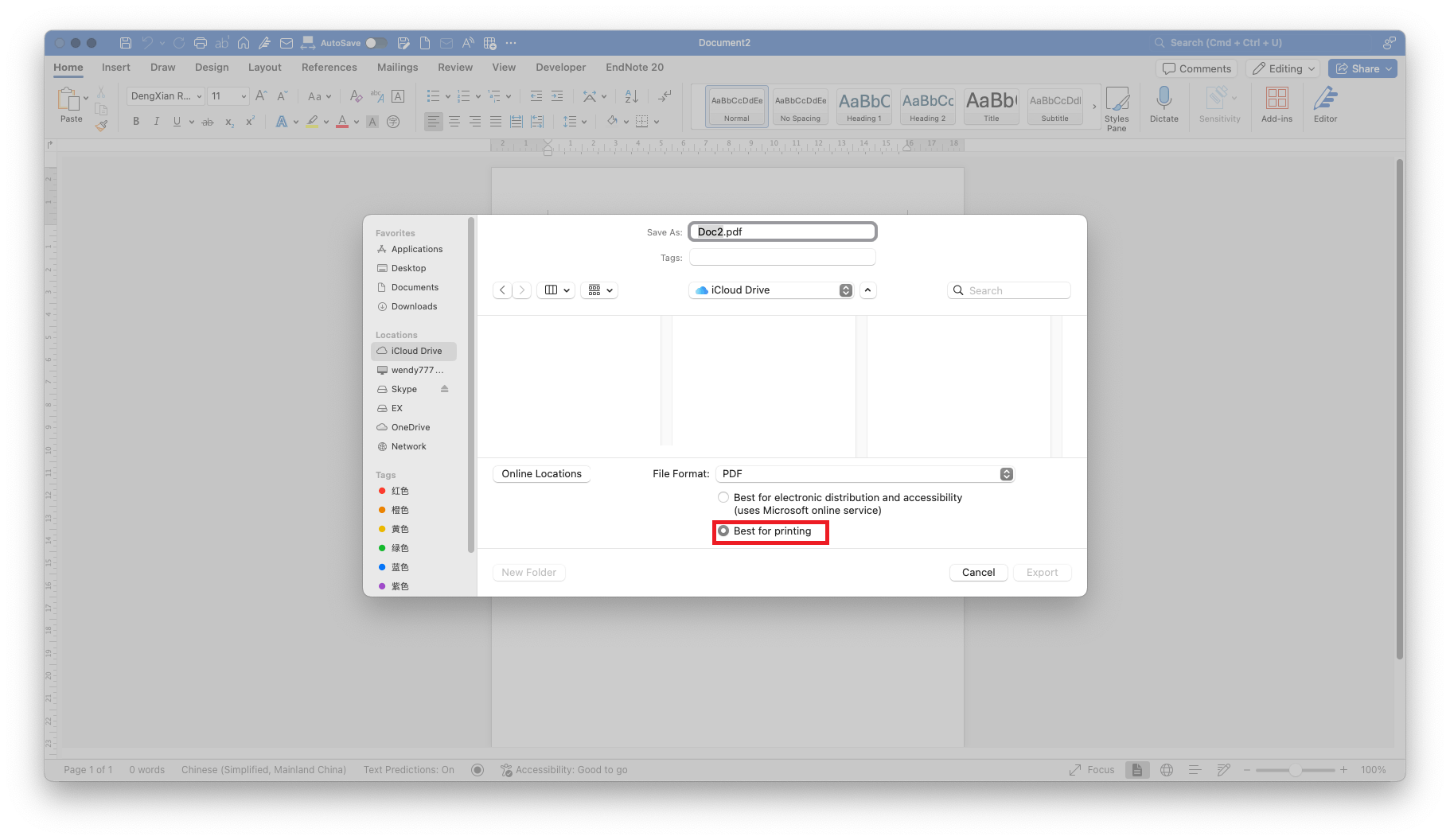Apply Italic formatting in ribbon
This screenshot has width=1450, height=840.
pos(156,122)
